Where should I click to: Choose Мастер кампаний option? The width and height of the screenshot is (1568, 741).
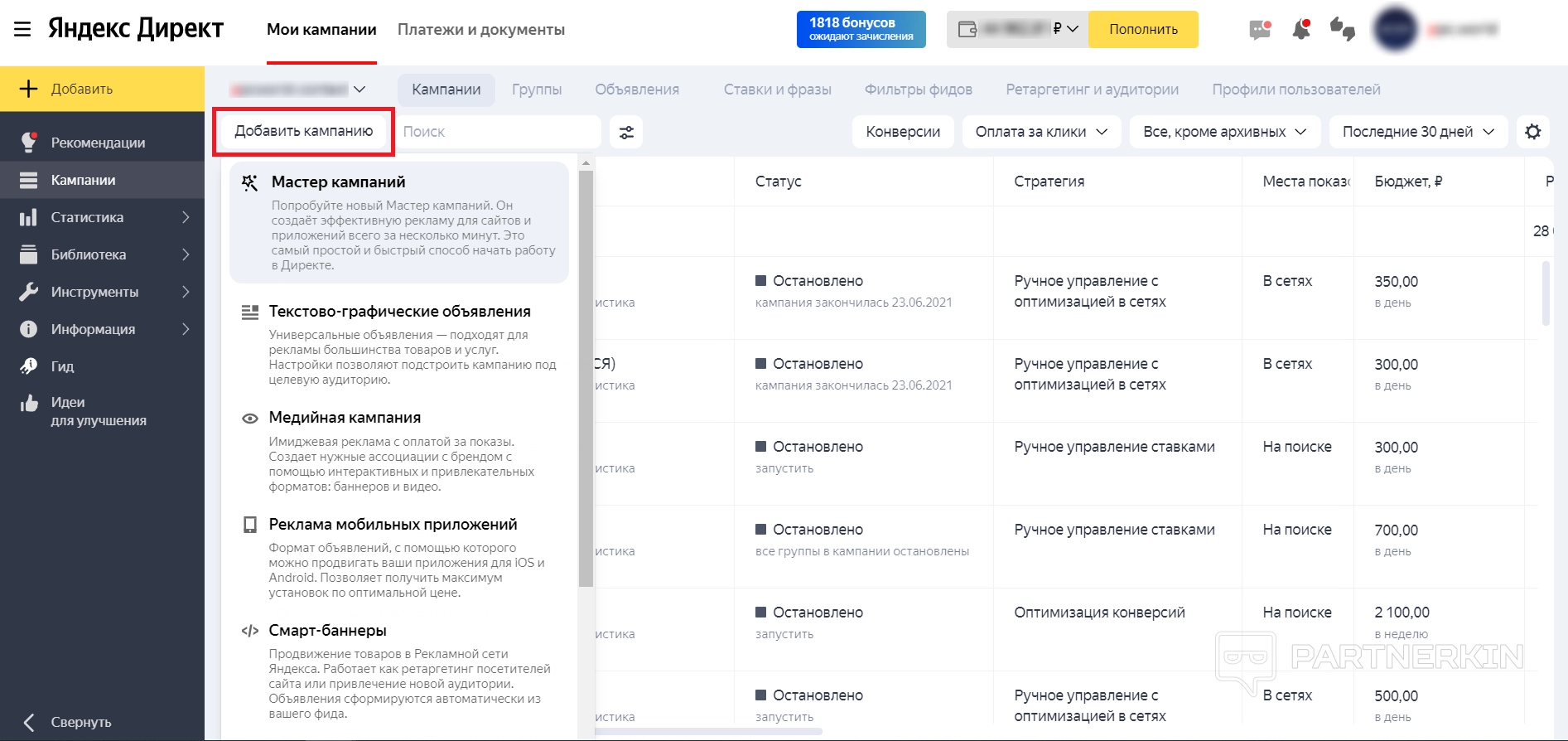pyautogui.click(x=399, y=222)
